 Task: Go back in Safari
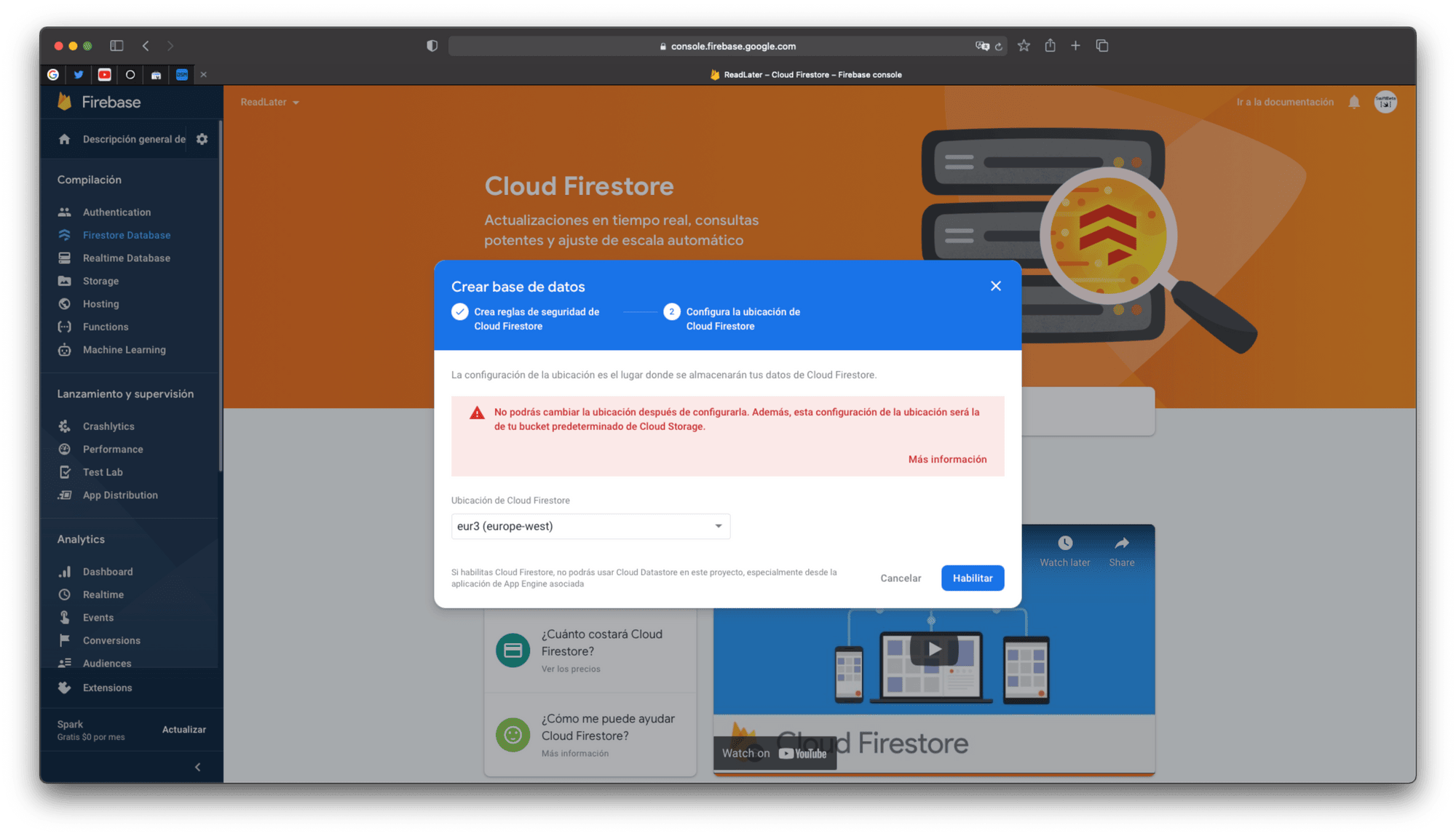click(146, 46)
